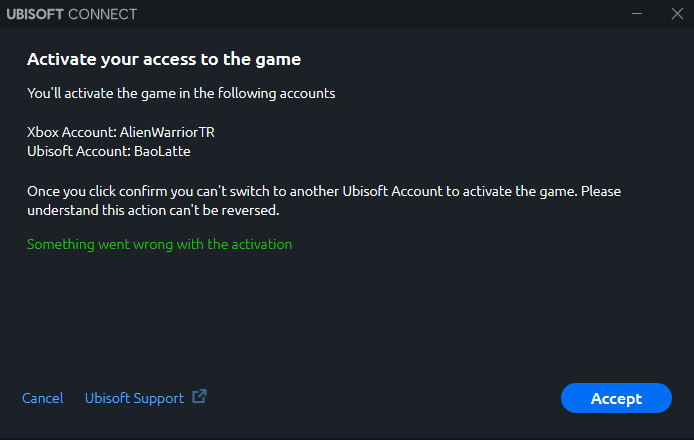Viewport: 694px width, 440px height.
Task: Close the Ubisoft Connect dialog
Action: click(676, 13)
